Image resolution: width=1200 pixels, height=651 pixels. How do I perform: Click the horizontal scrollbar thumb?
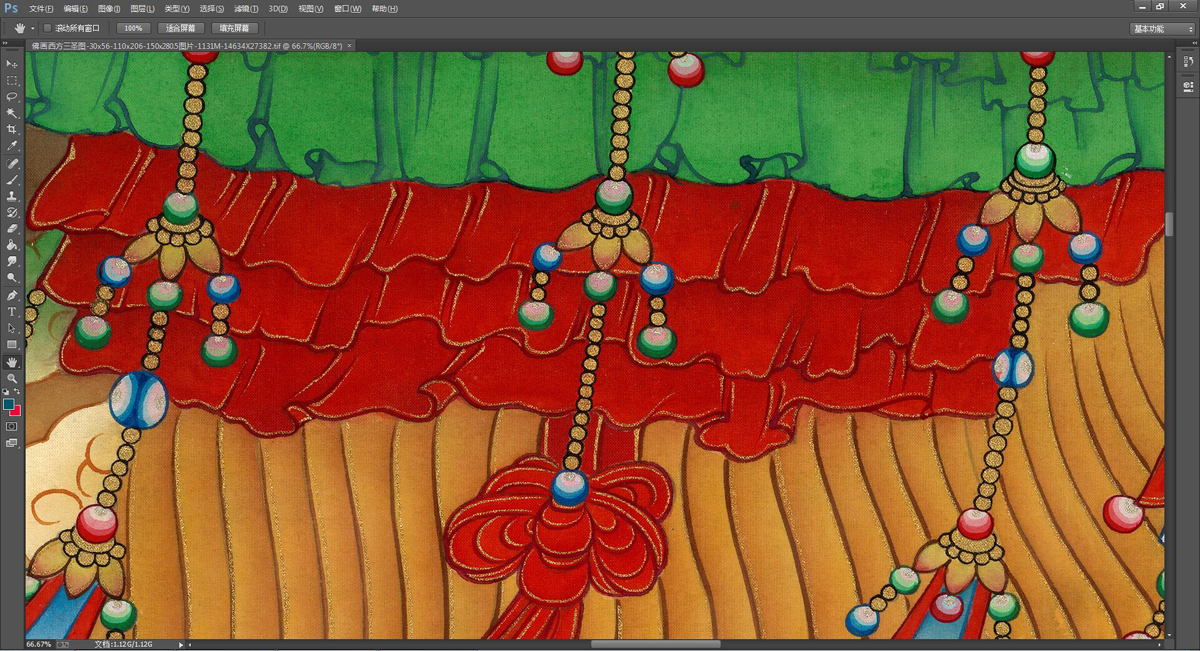[x=655, y=645]
